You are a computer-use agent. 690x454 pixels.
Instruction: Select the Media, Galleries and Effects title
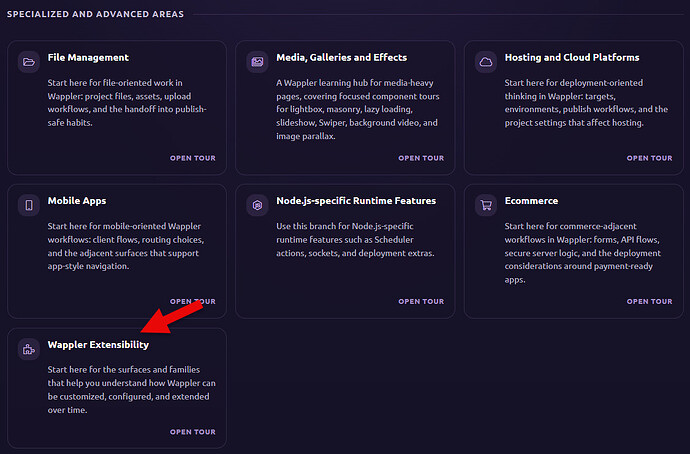pos(341,58)
